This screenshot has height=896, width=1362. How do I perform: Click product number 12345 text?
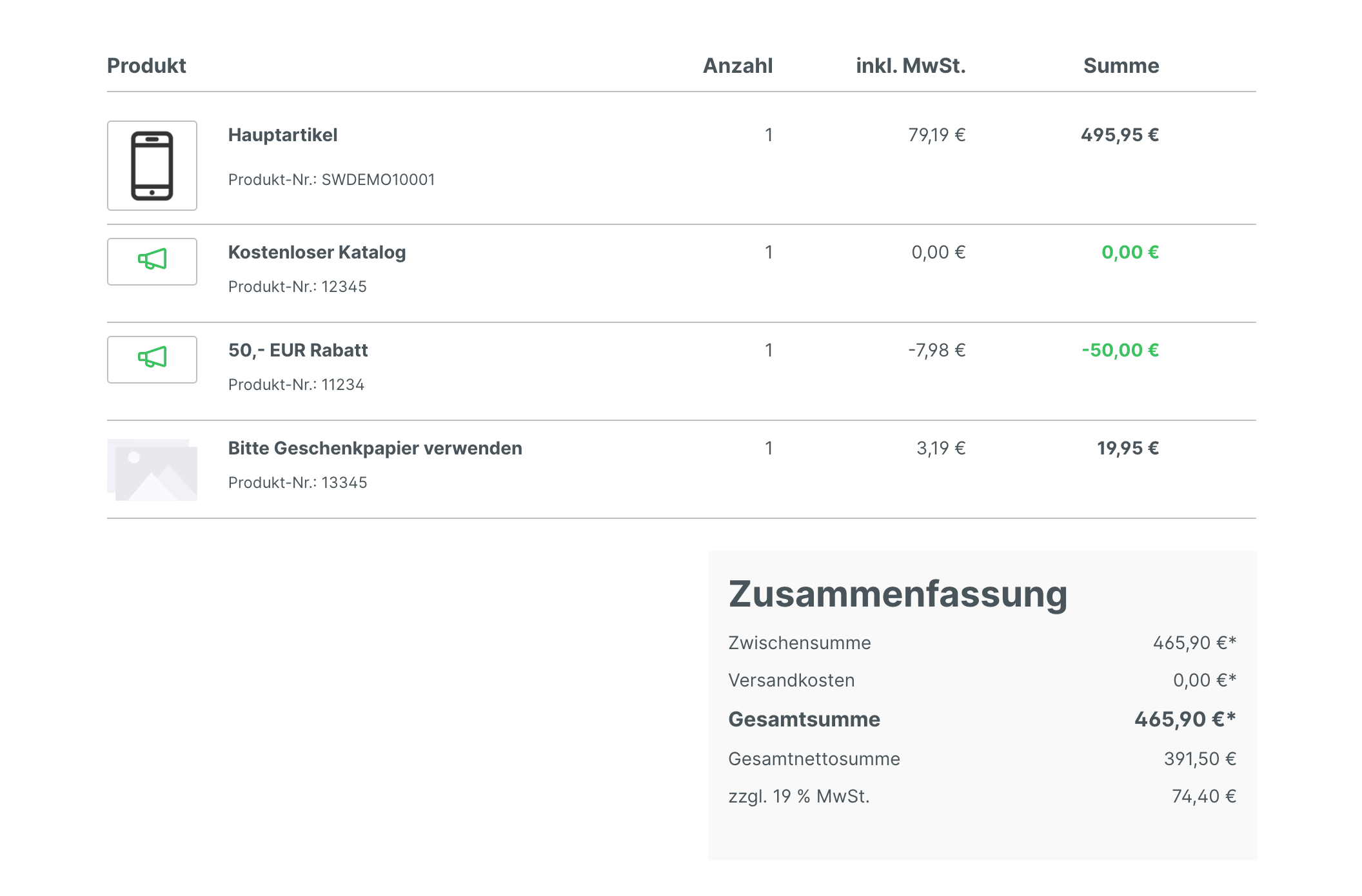(344, 287)
